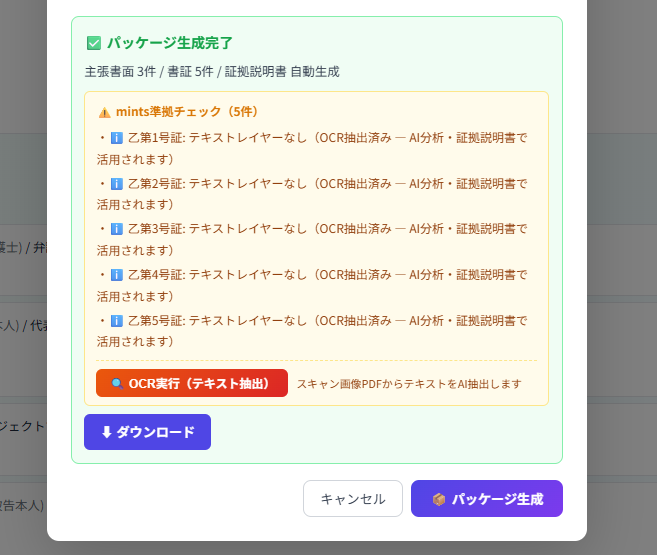Viewport: 657px width, 555px height.
Task: Click the info icon for 乙第4号証
Action: coord(116,275)
